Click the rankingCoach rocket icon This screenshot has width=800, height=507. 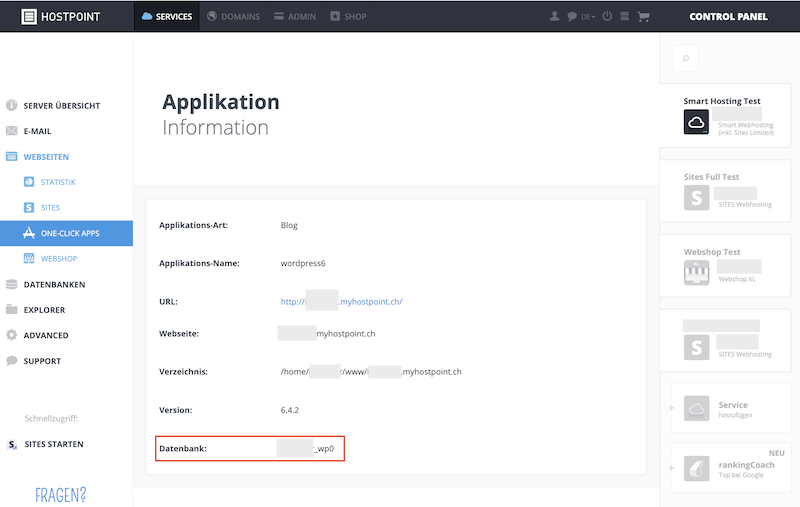pos(696,468)
